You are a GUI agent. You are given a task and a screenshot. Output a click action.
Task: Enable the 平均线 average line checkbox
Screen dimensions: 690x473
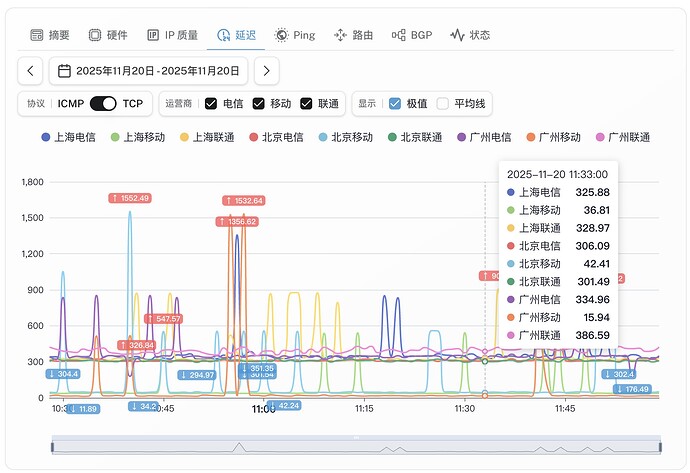[x=443, y=104]
